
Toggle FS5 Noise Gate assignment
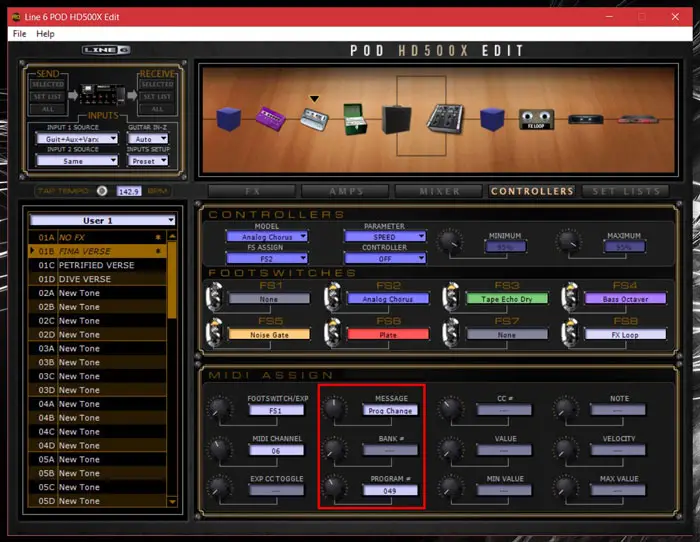click(x=269, y=334)
